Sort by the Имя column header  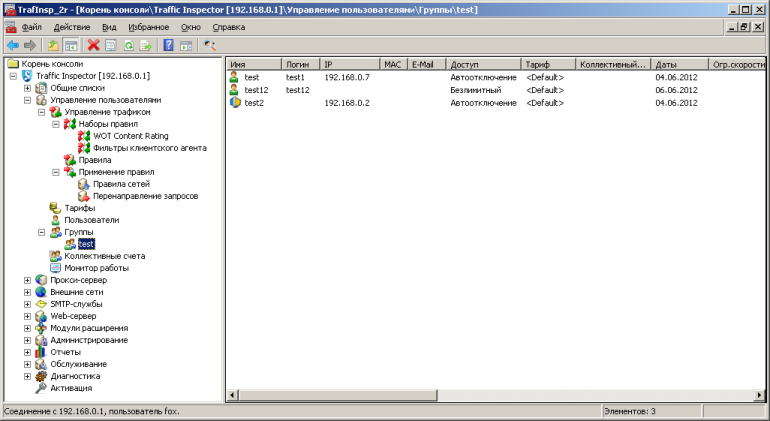[x=254, y=64]
